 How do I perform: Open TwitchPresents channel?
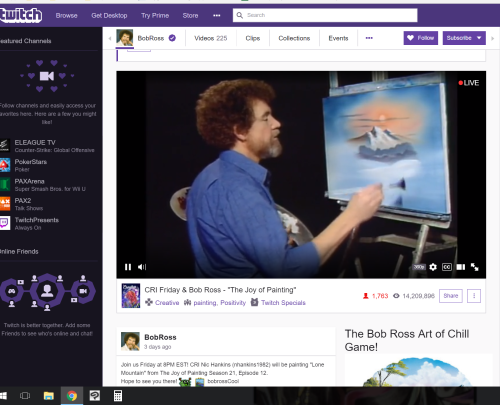(47, 223)
